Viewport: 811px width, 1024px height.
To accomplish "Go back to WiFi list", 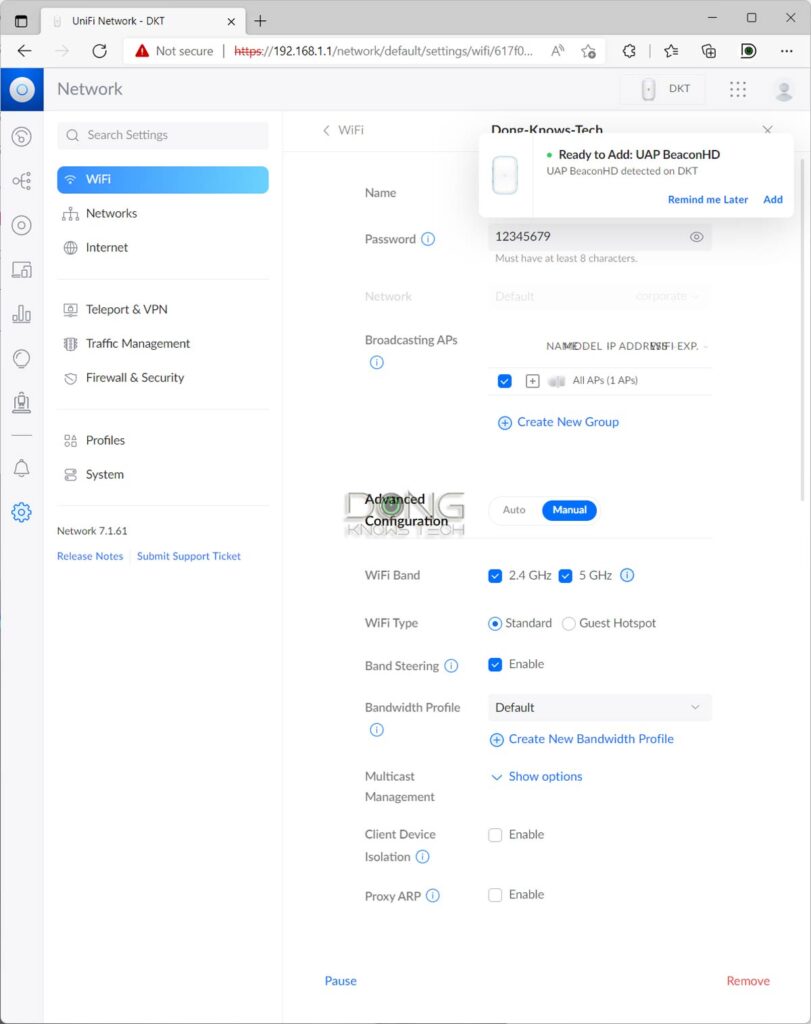I will tap(343, 130).
